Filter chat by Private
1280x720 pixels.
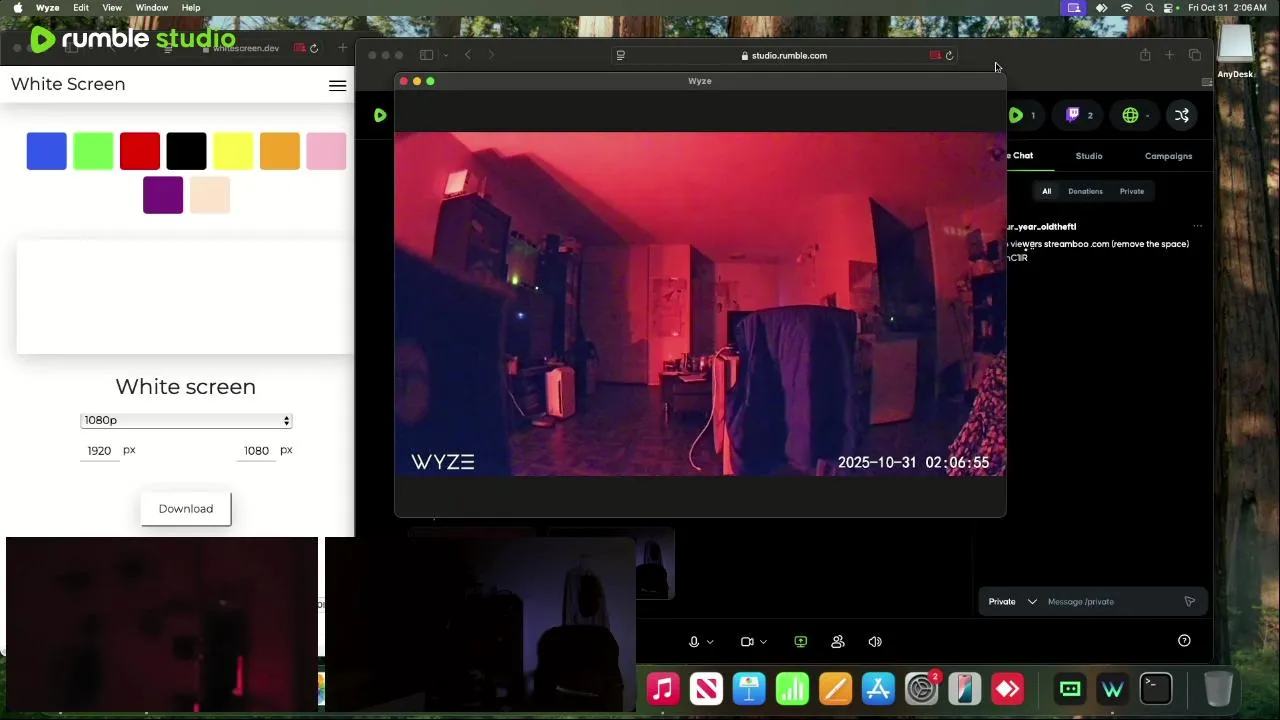tap(1132, 191)
